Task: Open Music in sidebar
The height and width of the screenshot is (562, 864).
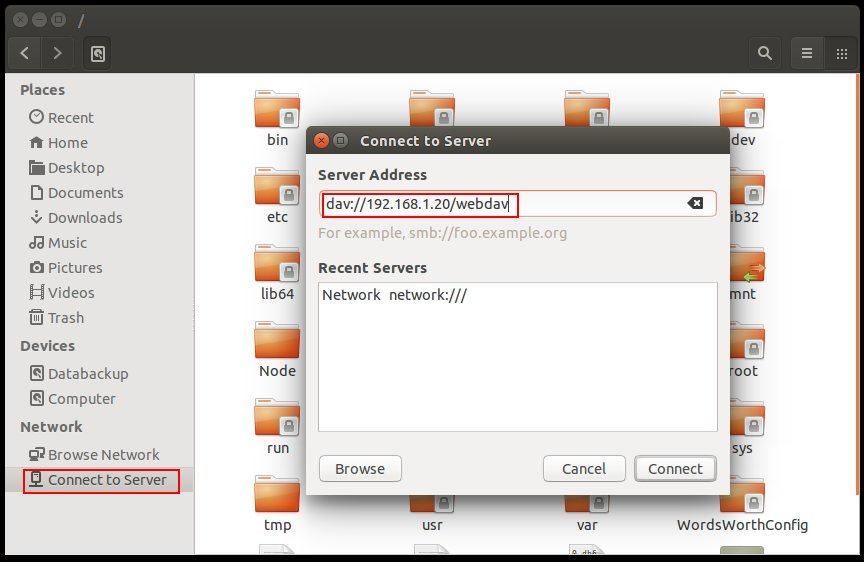Action: (58, 242)
